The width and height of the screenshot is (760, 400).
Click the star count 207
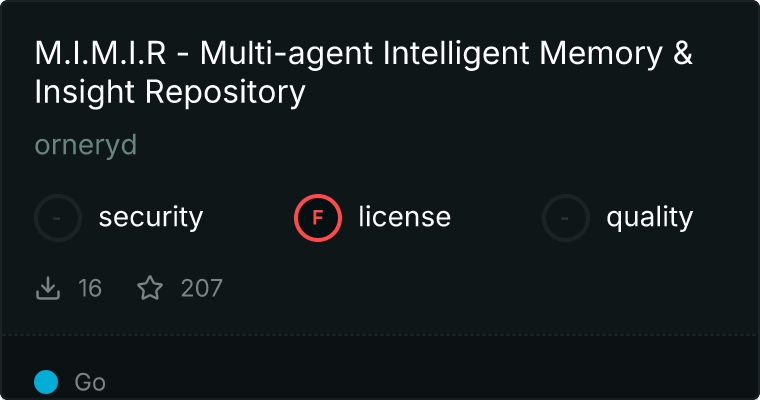(201, 289)
